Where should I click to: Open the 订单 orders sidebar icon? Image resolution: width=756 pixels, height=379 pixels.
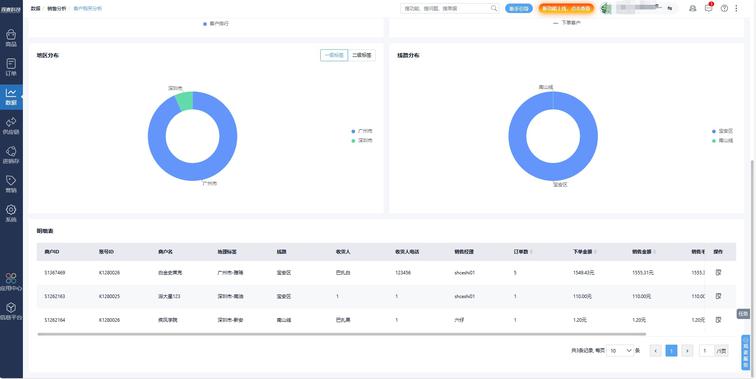tap(11, 67)
